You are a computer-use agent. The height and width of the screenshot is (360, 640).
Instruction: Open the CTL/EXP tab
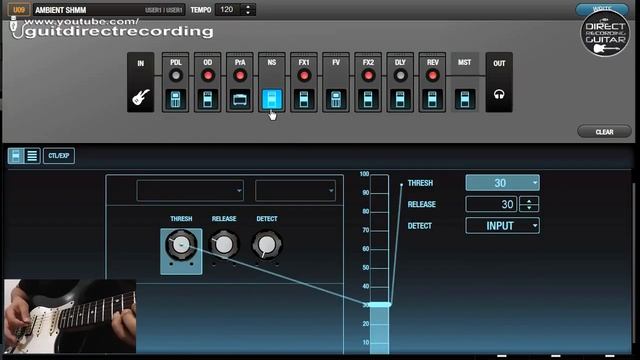coord(59,156)
